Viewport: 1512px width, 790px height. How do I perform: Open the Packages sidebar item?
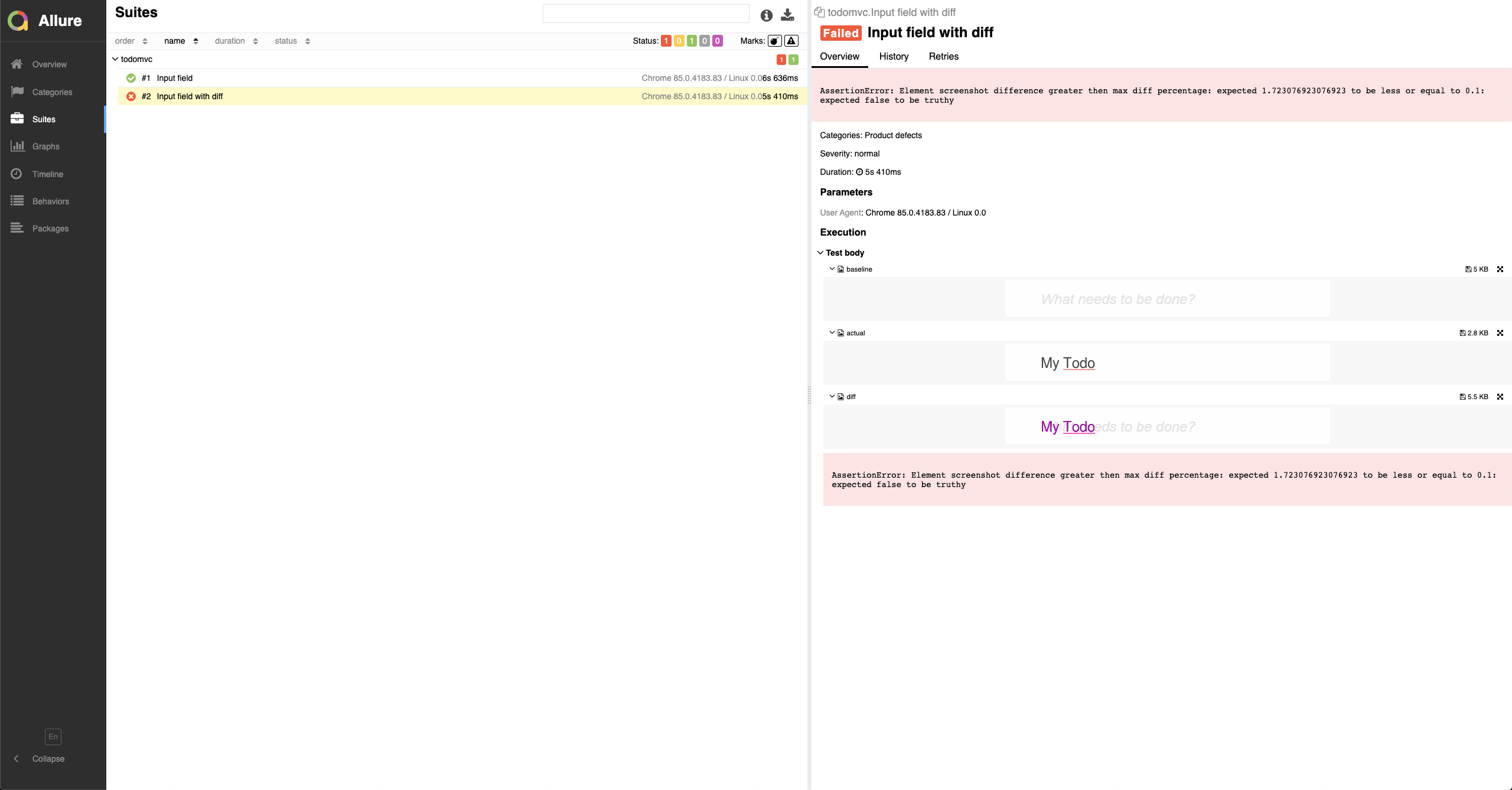[50, 228]
